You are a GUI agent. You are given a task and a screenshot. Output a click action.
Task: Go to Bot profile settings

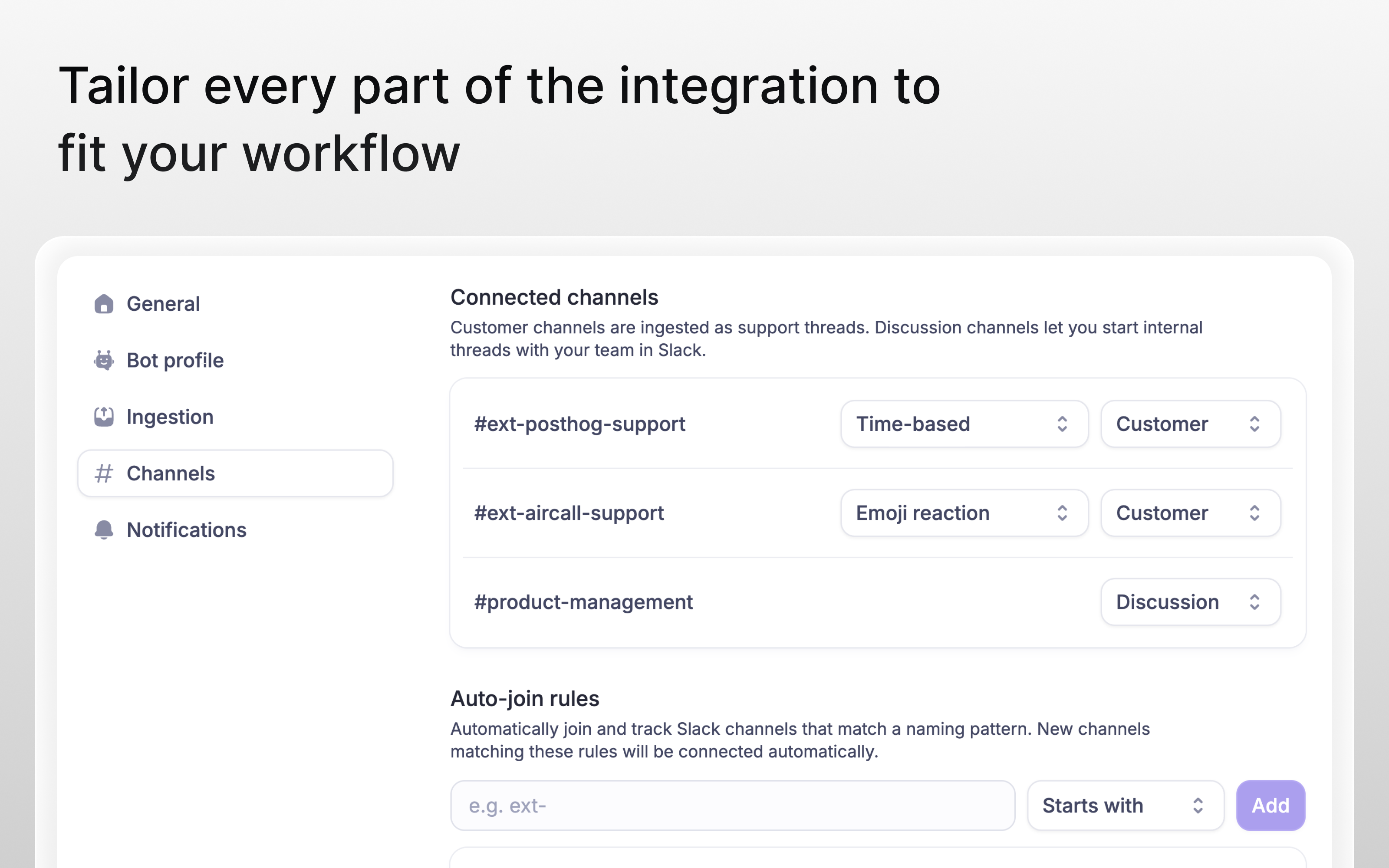(235, 360)
